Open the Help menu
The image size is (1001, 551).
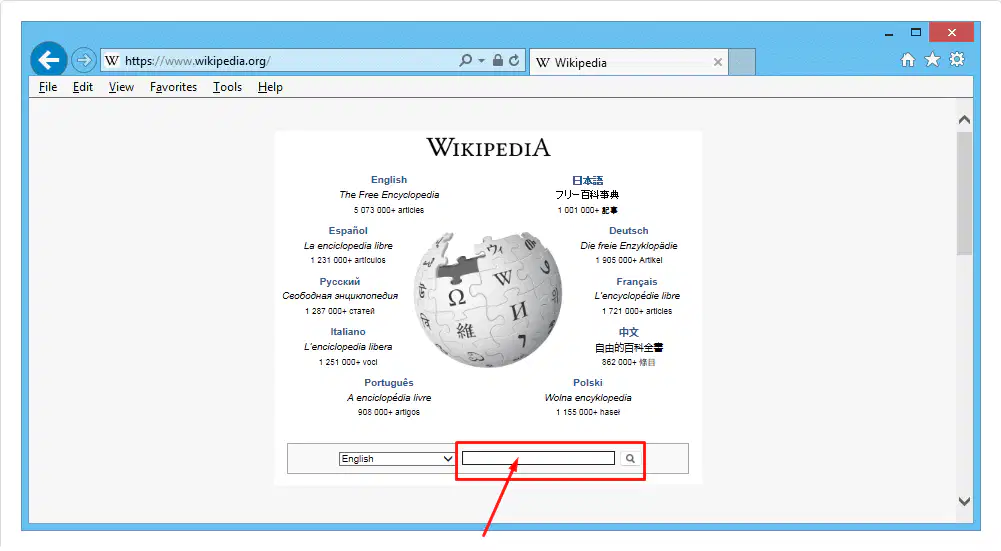click(x=270, y=87)
